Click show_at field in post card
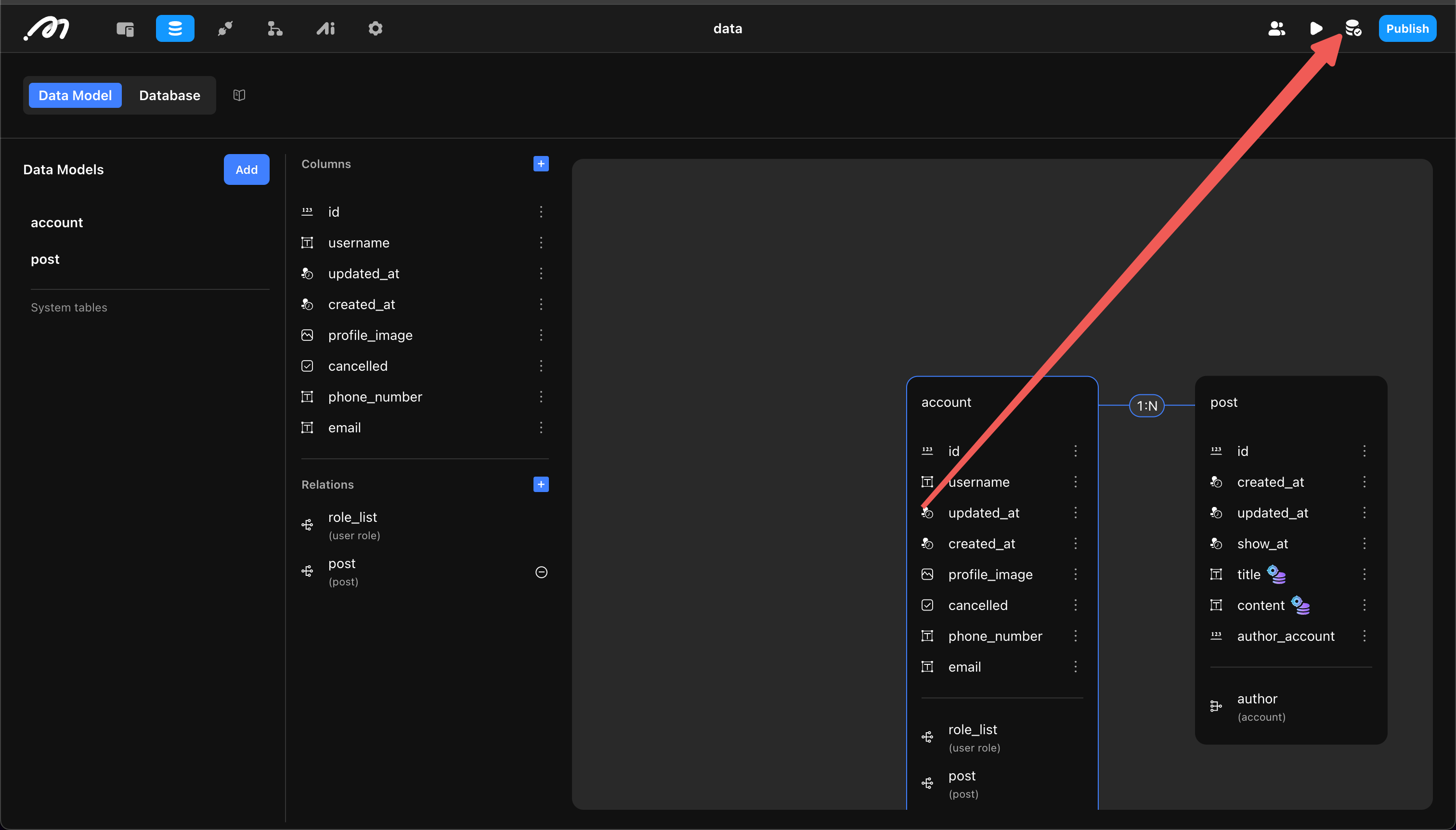 point(1263,544)
